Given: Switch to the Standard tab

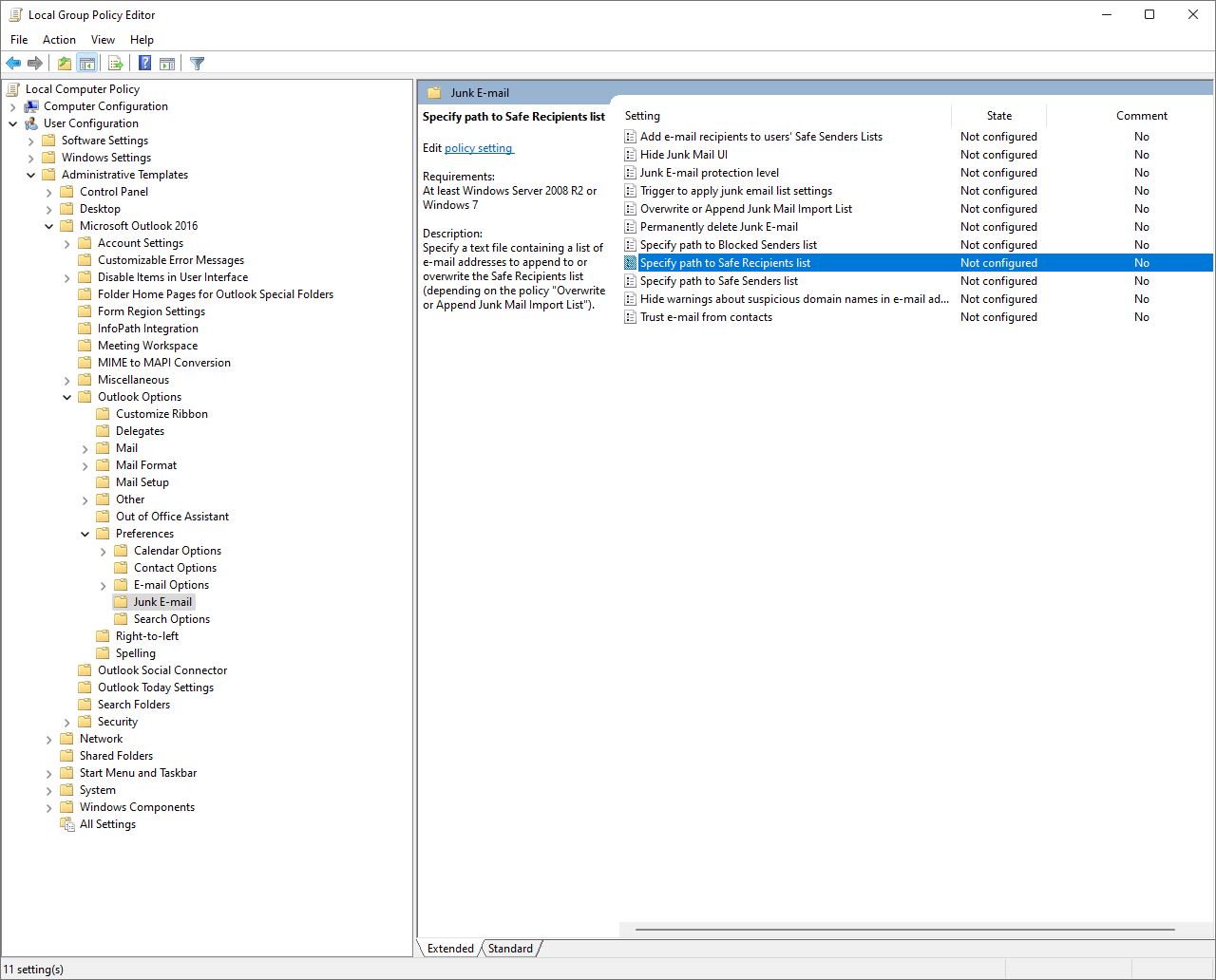Looking at the screenshot, I should click(x=510, y=948).
